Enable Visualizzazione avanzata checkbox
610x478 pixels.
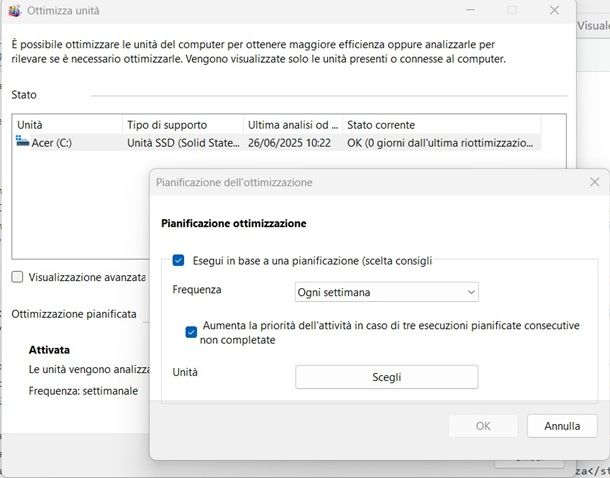pos(17,277)
